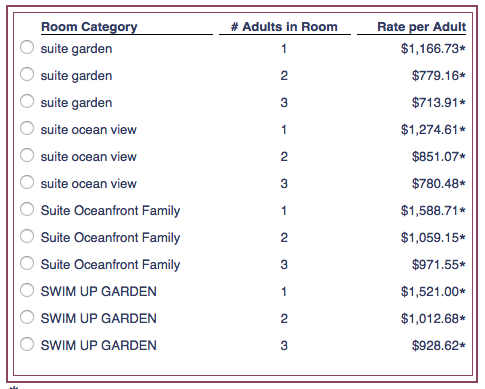Choose suite ocean view with 3 adults

(x=27, y=182)
